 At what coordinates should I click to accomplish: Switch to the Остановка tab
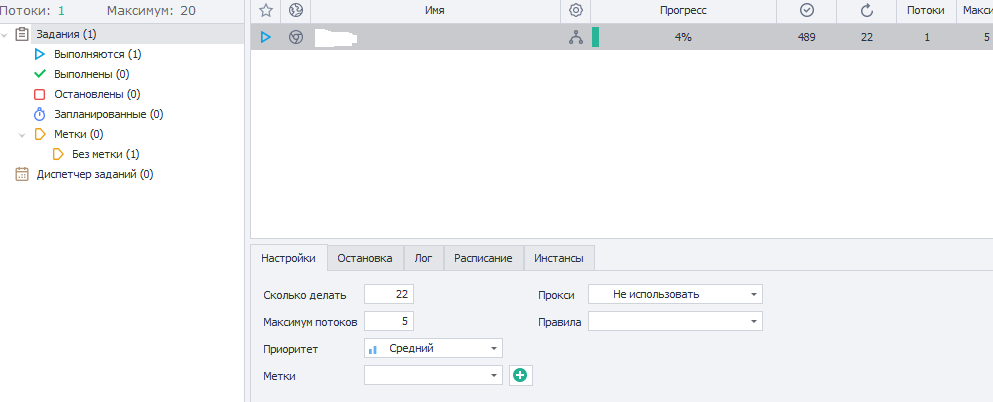pos(365,258)
